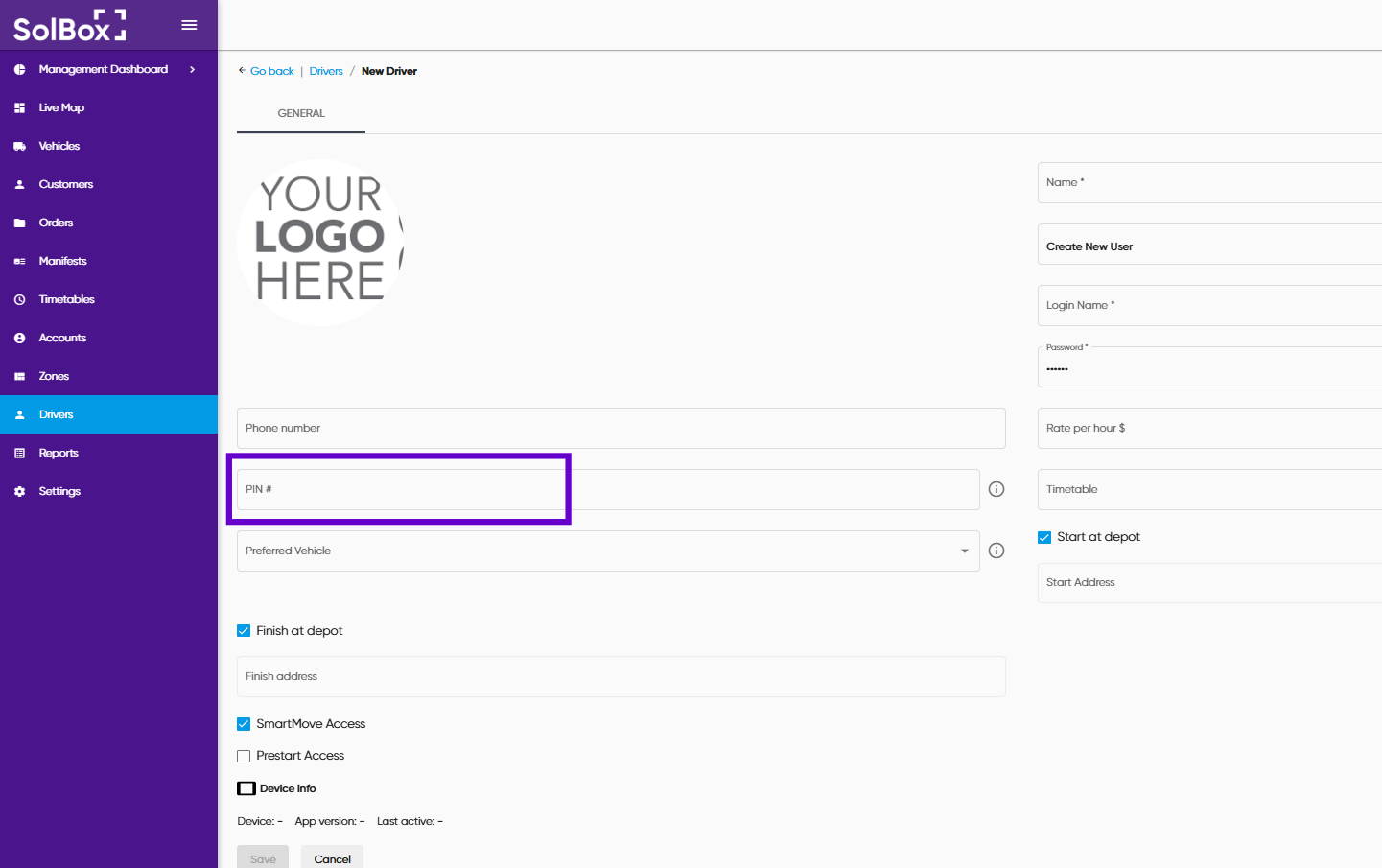The height and width of the screenshot is (868, 1382).
Task: Open Customers in the sidebar menu
Action: point(65,184)
